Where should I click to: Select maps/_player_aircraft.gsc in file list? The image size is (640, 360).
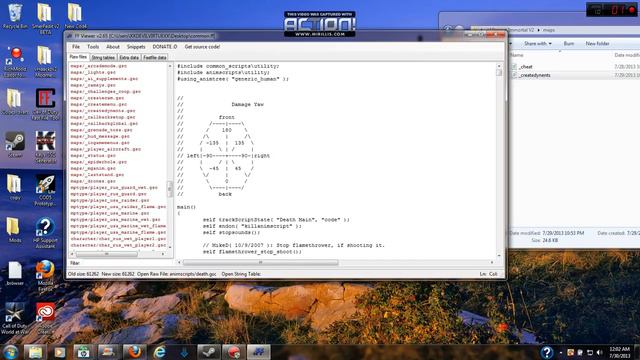click(x=105, y=149)
